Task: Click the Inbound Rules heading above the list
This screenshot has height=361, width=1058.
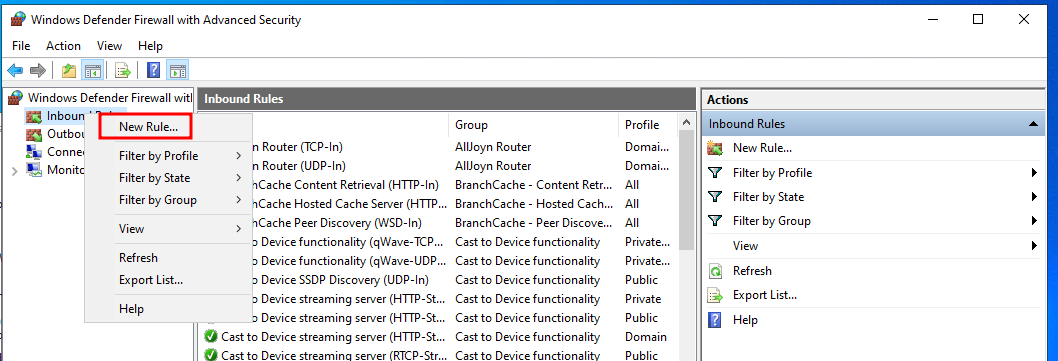Action: (x=244, y=99)
